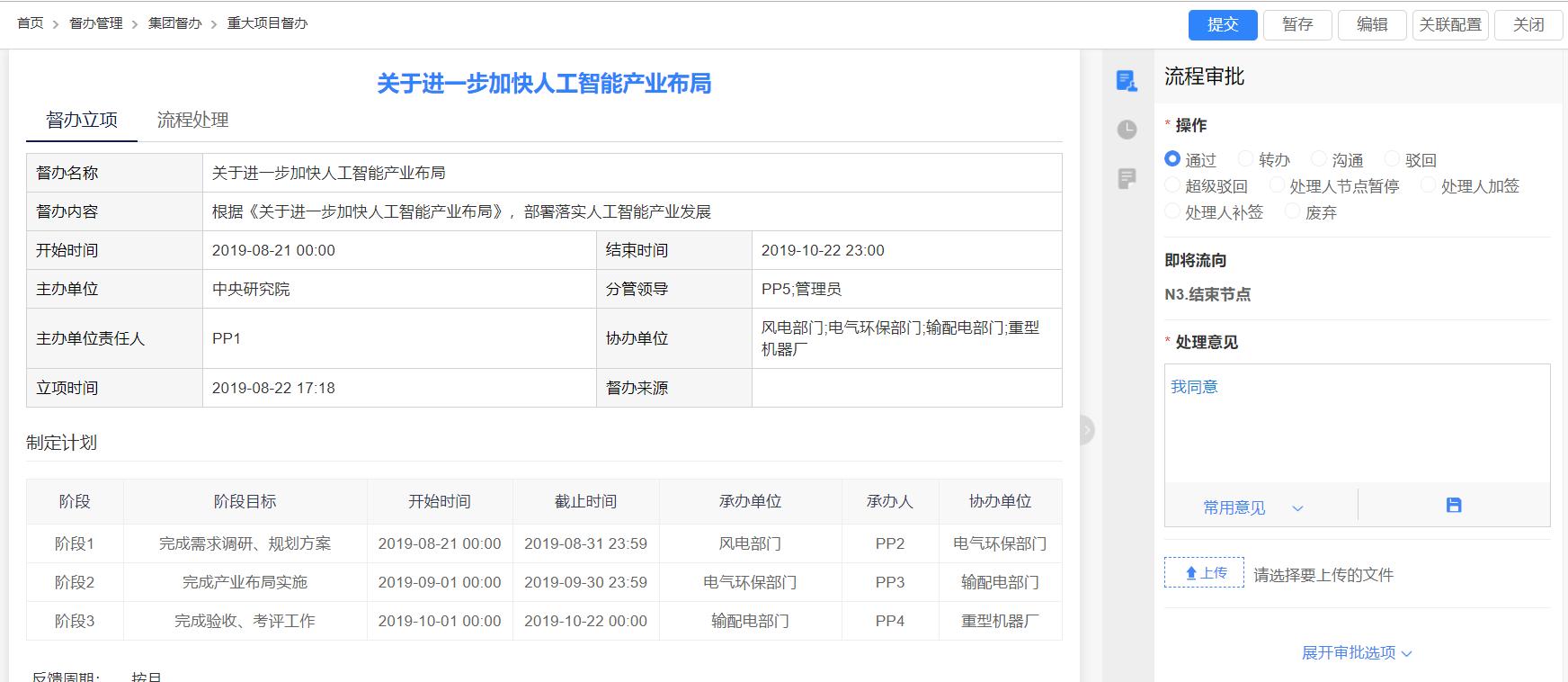1568x682 pixels.
Task: Select the 转办 radio option
Action: coord(1246,159)
